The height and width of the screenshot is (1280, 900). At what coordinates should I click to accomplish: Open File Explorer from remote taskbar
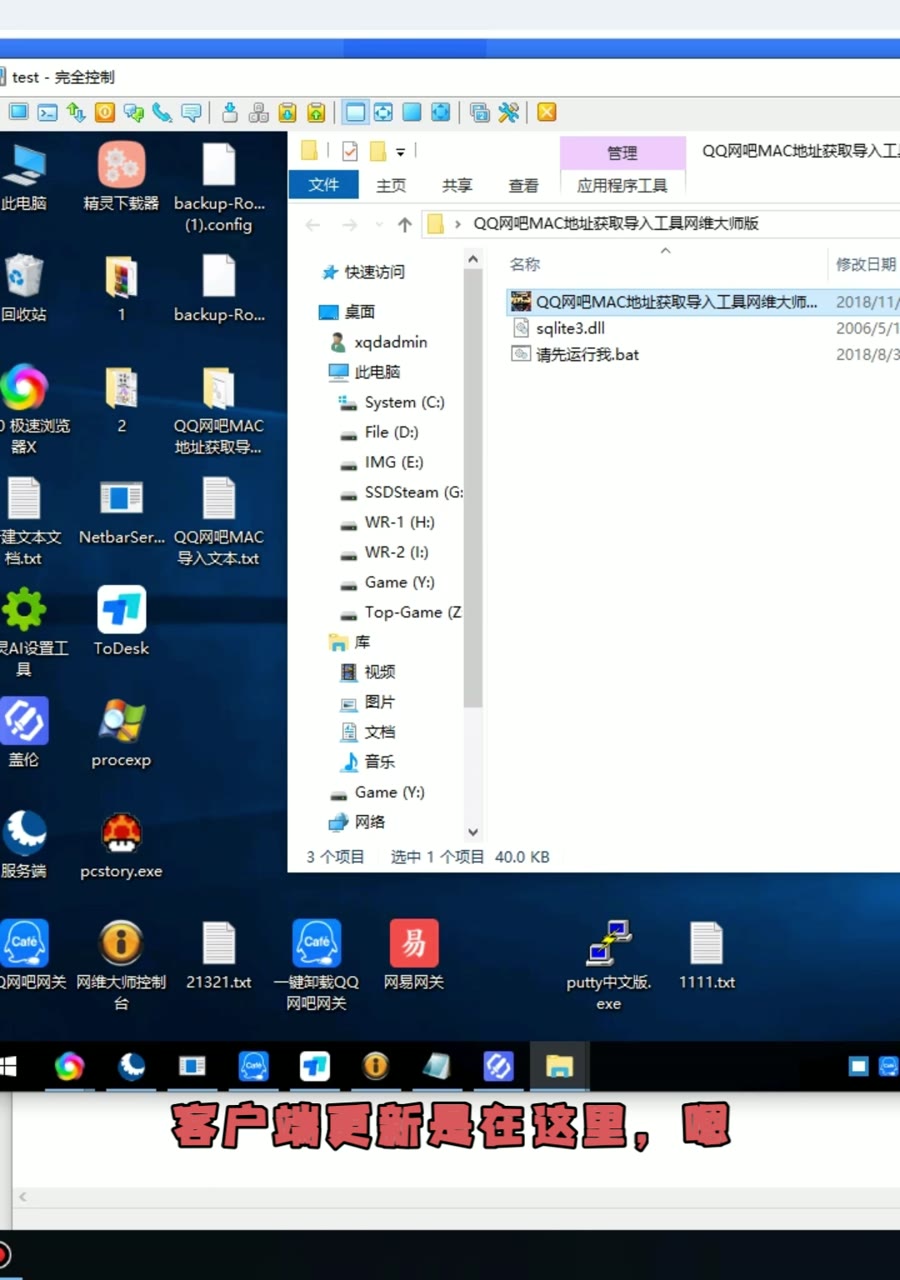(559, 1066)
